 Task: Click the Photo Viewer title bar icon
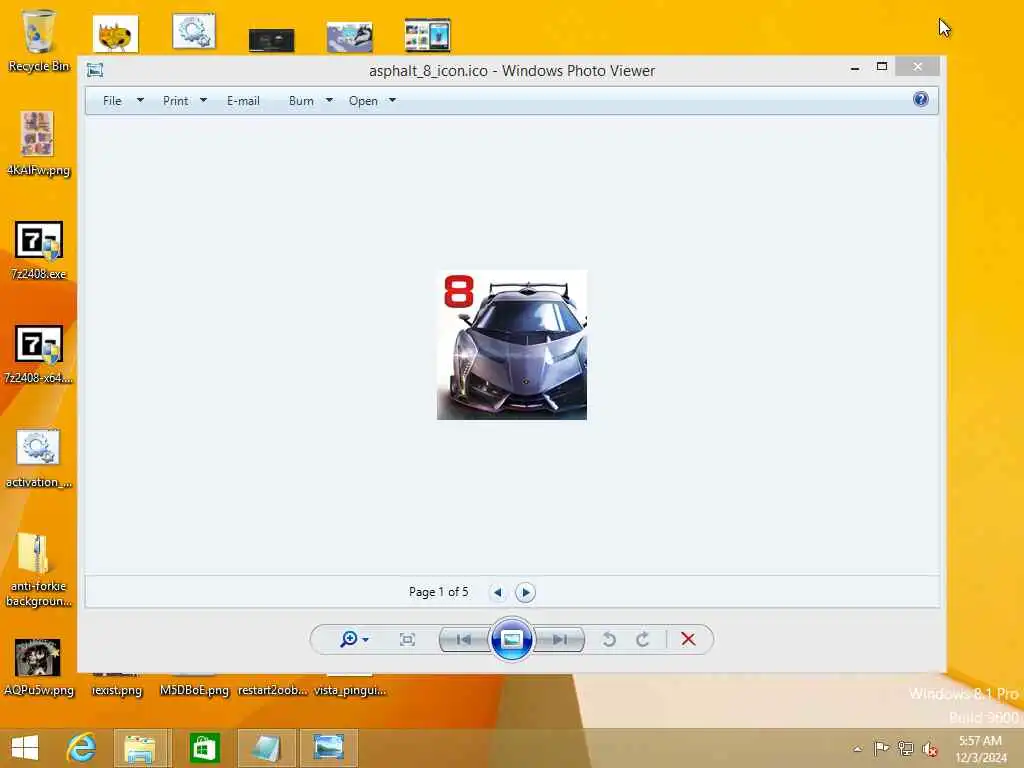pos(95,70)
